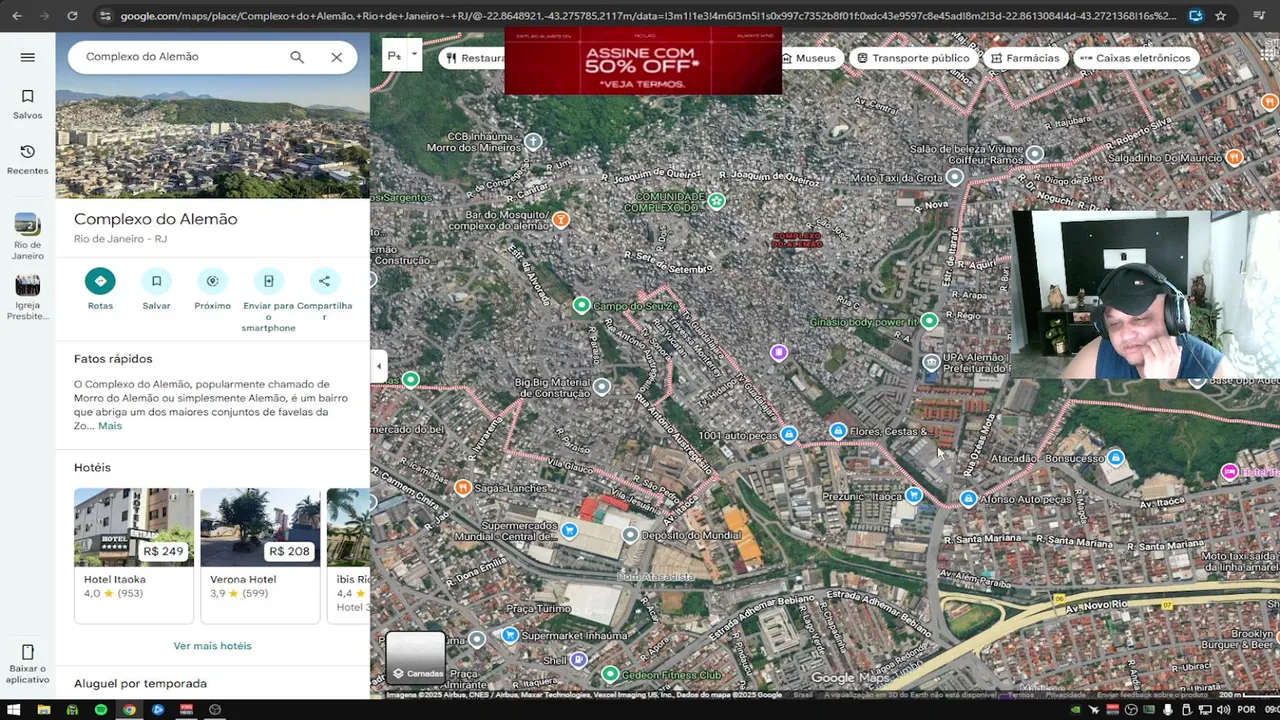The width and height of the screenshot is (1280, 720).
Task: Click the Bar do Mosquito map pin
Action: (x=561, y=219)
